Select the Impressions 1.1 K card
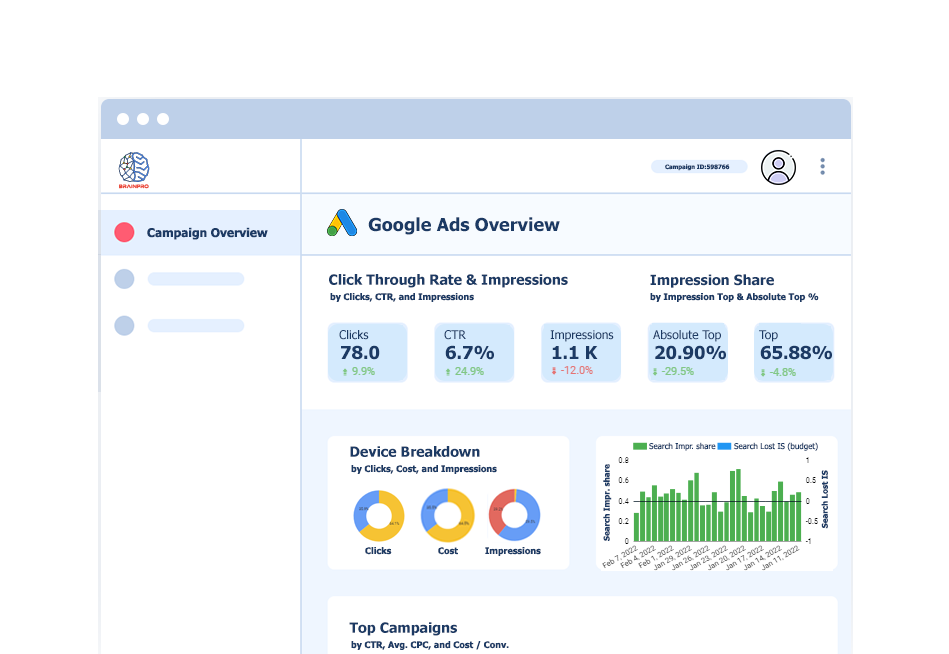This screenshot has height=654, width=949. tap(581, 352)
